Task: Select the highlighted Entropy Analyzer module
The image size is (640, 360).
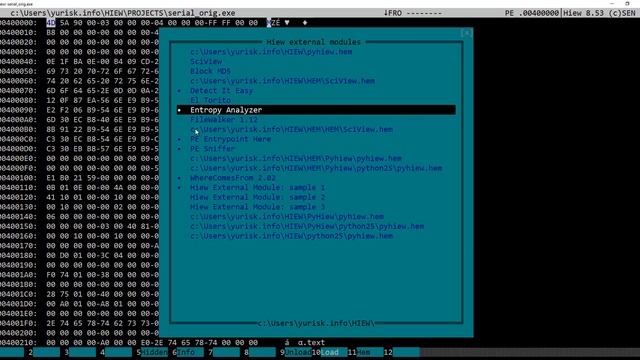Action: pyautogui.click(x=316, y=110)
